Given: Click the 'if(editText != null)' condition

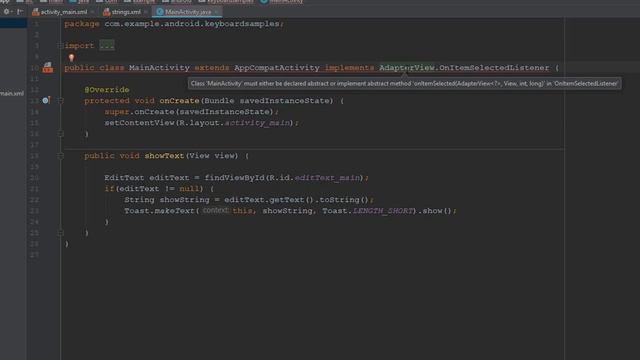Looking at the screenshot, I should point(154,189).
